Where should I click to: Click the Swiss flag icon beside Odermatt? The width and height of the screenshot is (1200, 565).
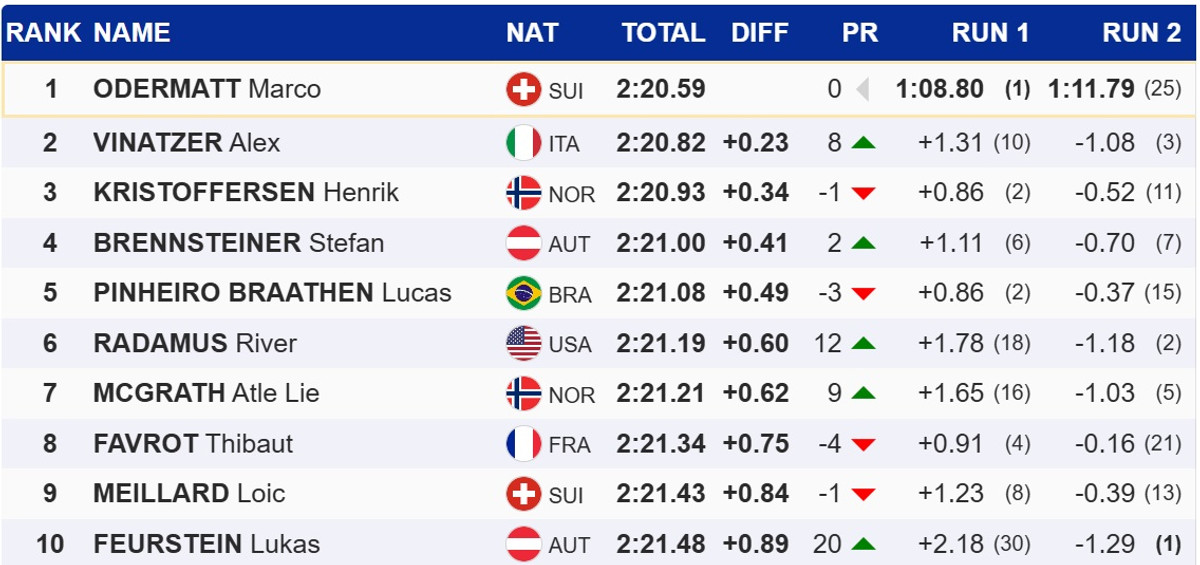pos(523,90)
